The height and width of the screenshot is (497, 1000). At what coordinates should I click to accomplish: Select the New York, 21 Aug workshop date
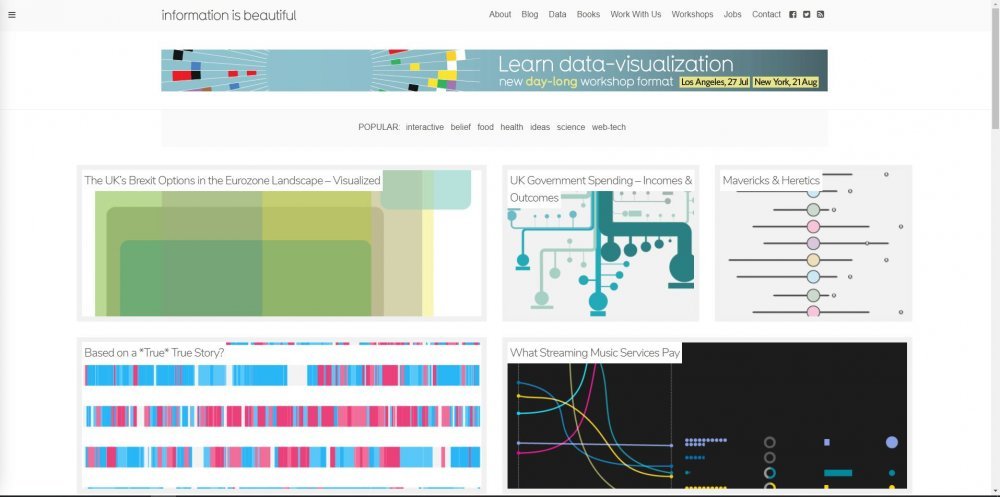[786, 82]
